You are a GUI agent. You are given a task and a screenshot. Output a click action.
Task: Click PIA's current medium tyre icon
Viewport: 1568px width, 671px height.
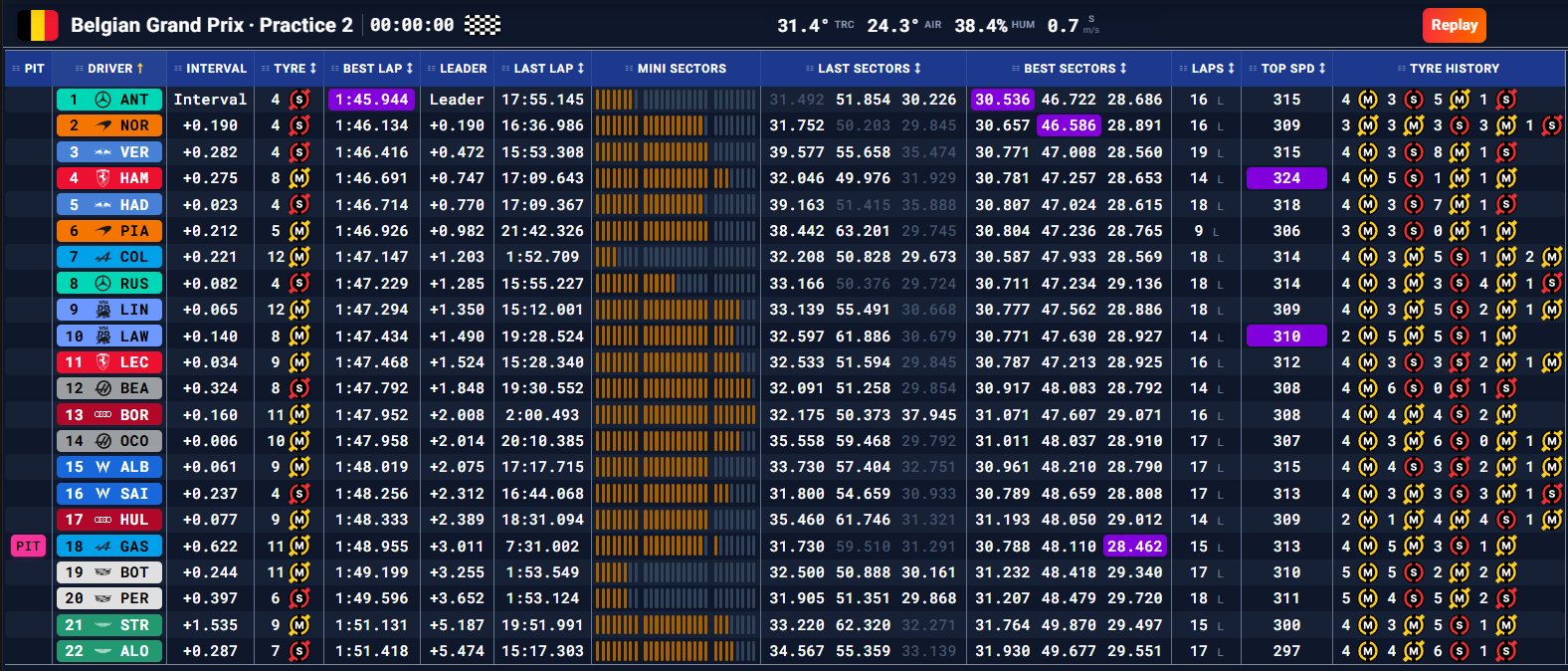299,231
